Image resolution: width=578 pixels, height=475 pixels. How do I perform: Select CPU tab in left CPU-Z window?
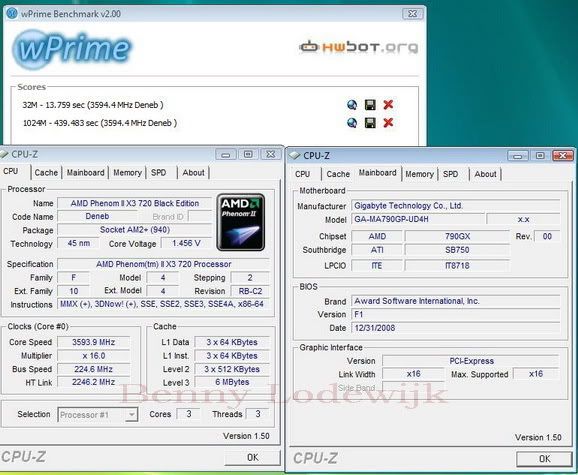[11, 171]
